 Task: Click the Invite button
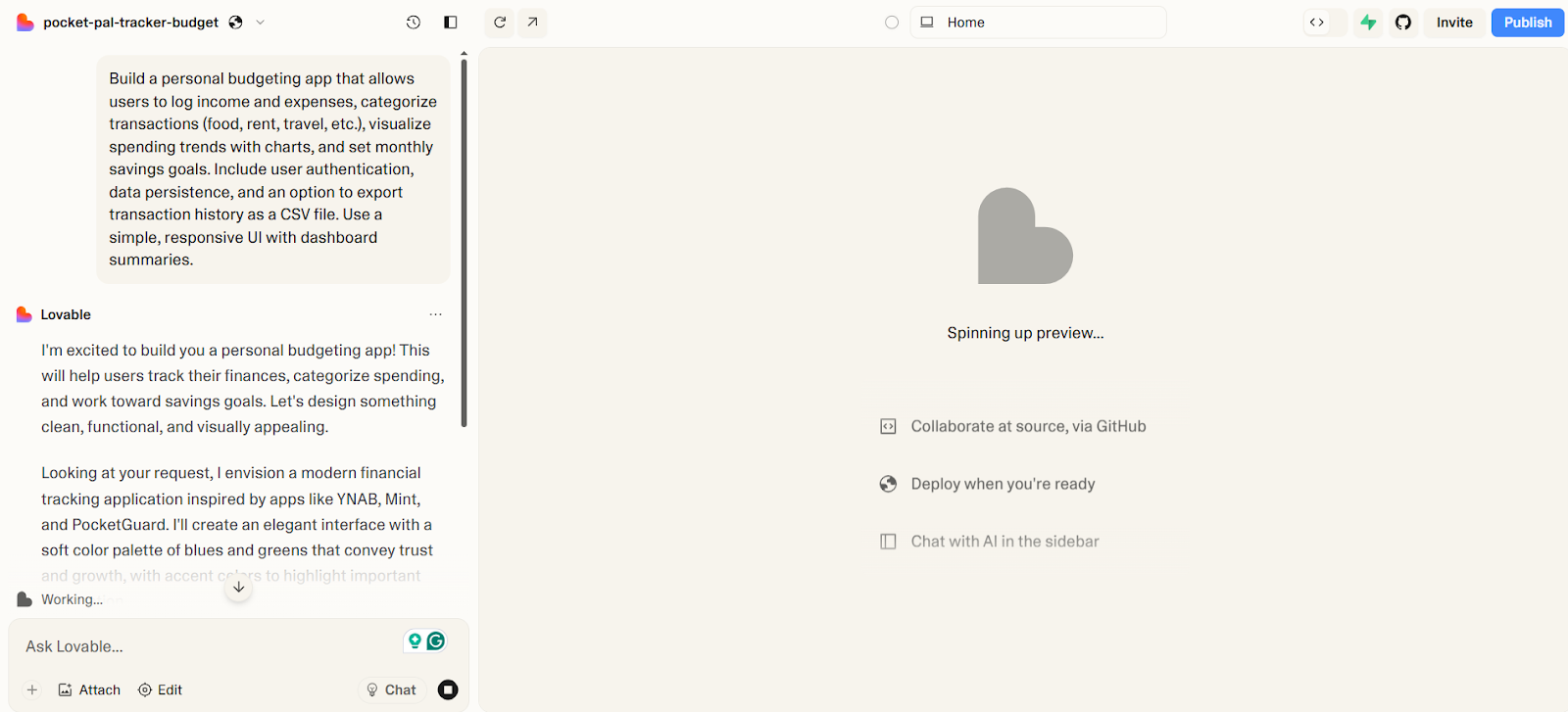click(x=1454, y=23)
